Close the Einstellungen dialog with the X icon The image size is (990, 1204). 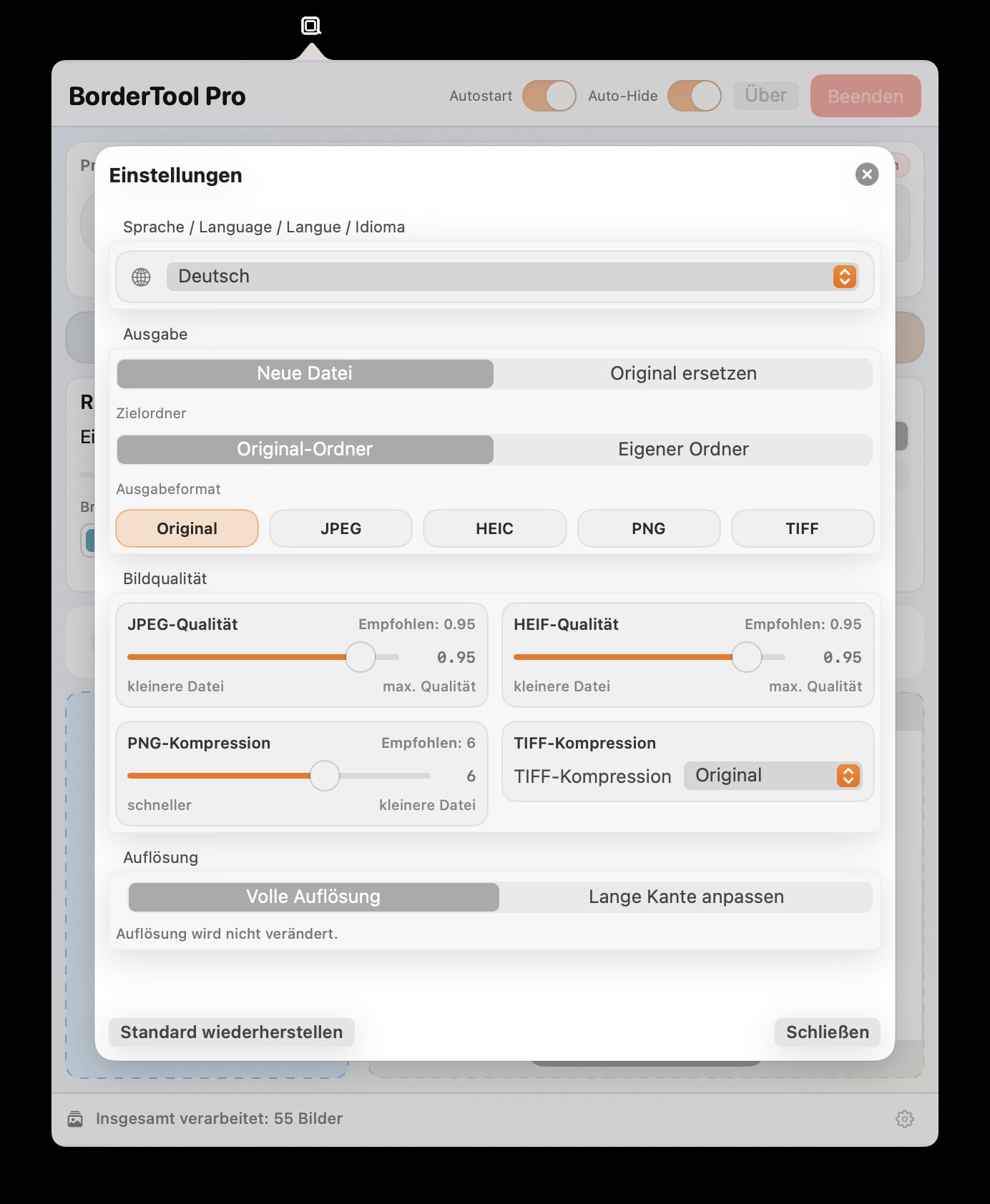(867, 174)
